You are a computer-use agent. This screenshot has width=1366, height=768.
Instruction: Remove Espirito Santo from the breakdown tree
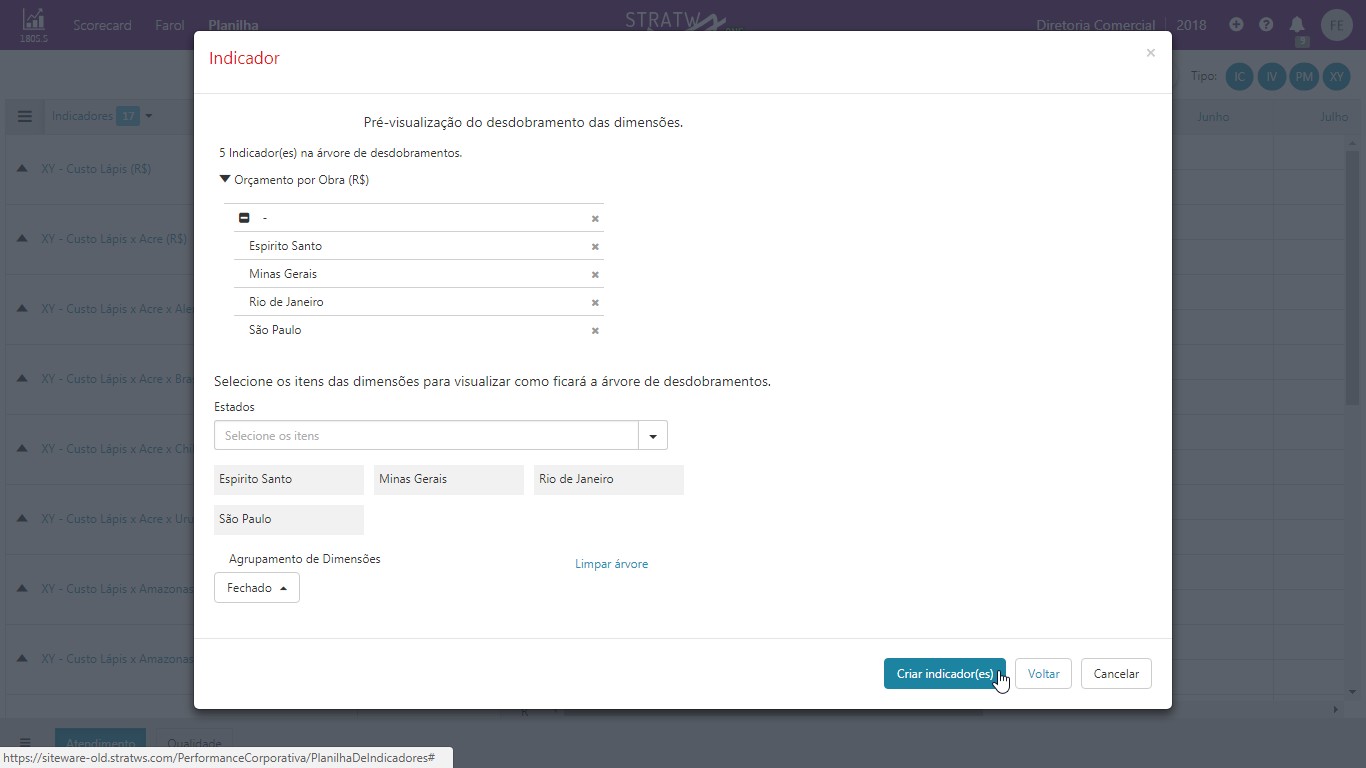tap(595, 246)
